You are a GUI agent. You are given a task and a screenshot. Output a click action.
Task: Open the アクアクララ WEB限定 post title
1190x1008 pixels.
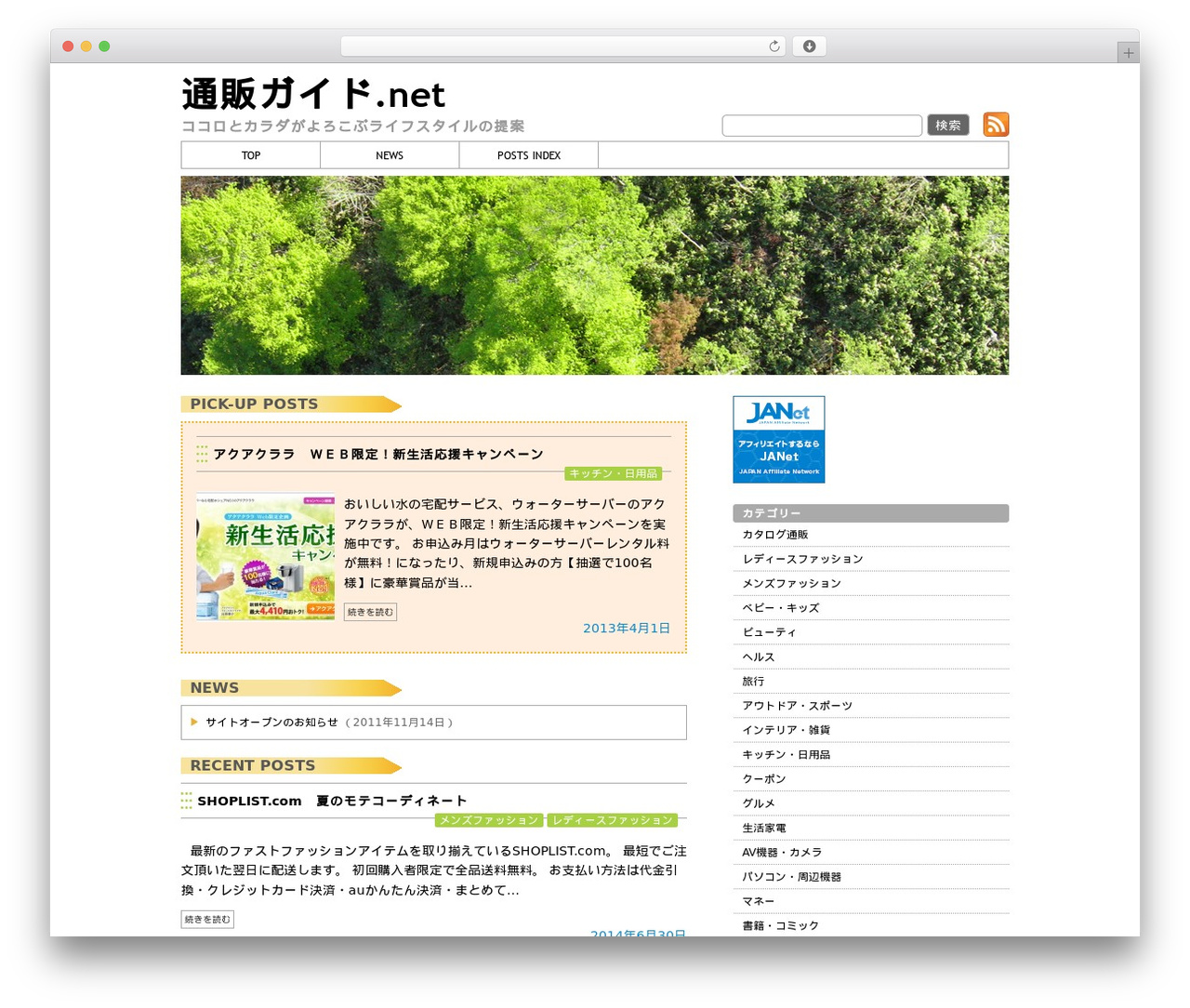pyautogui.click(x=378, y=454)
